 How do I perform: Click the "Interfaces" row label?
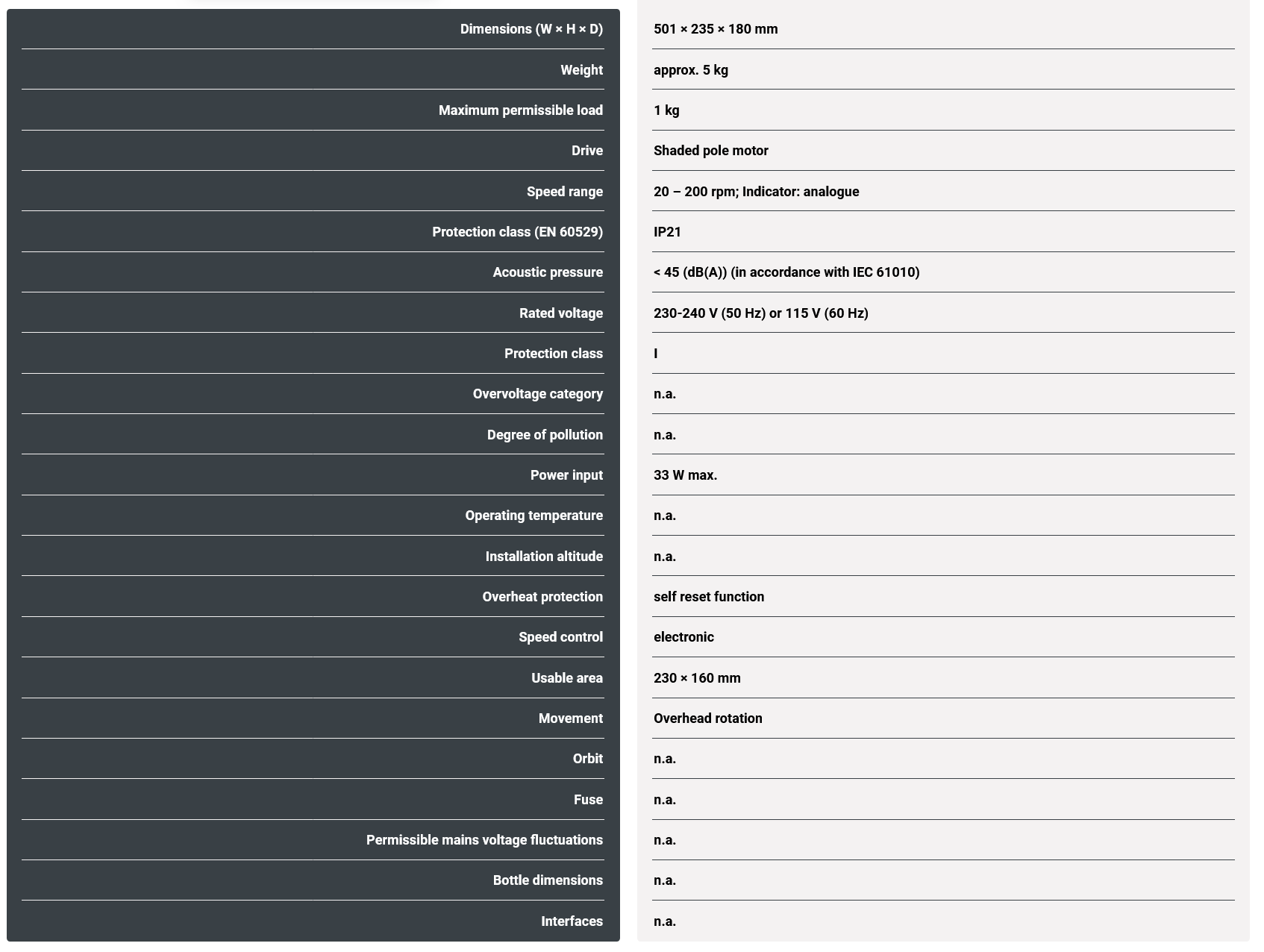pos(572,921)
